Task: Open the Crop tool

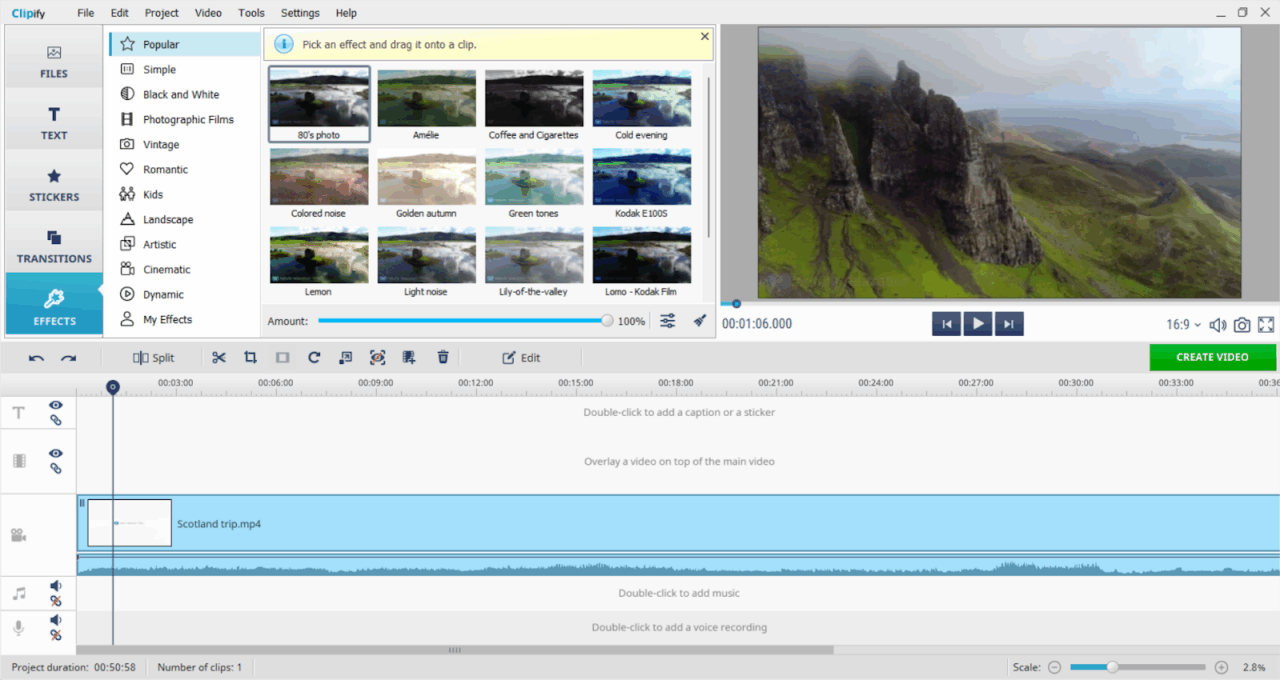Action: pyautogui.click(x=250, y=357)
